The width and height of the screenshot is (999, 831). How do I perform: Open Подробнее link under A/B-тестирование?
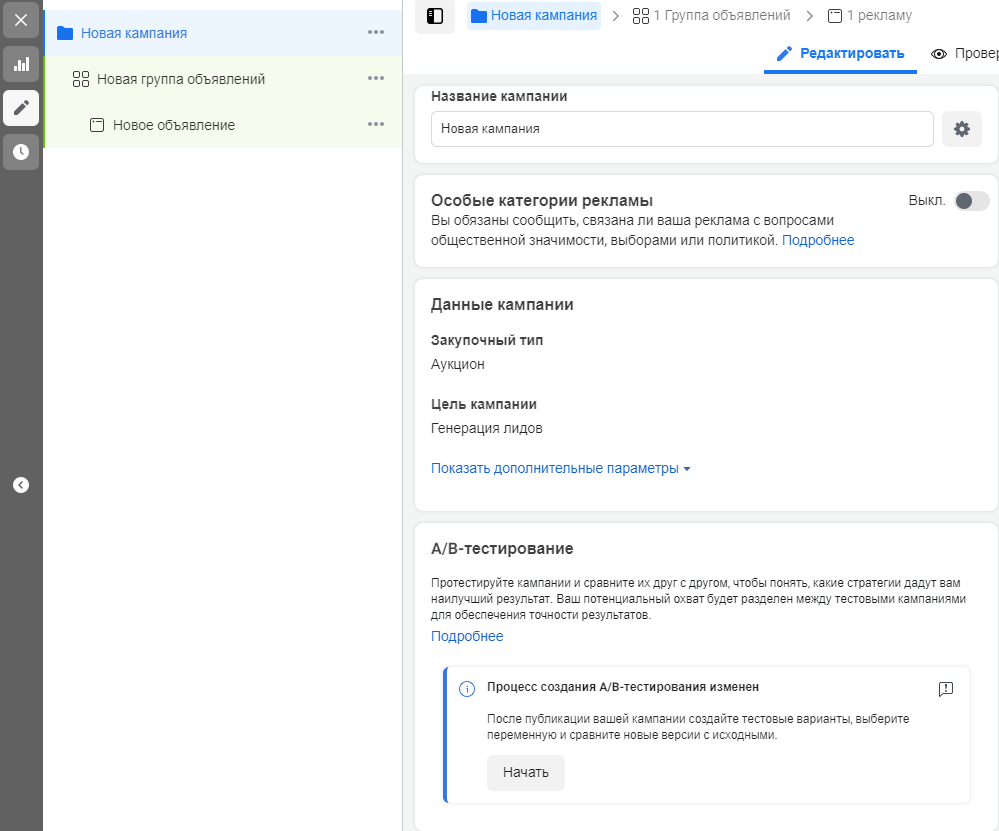467,636
